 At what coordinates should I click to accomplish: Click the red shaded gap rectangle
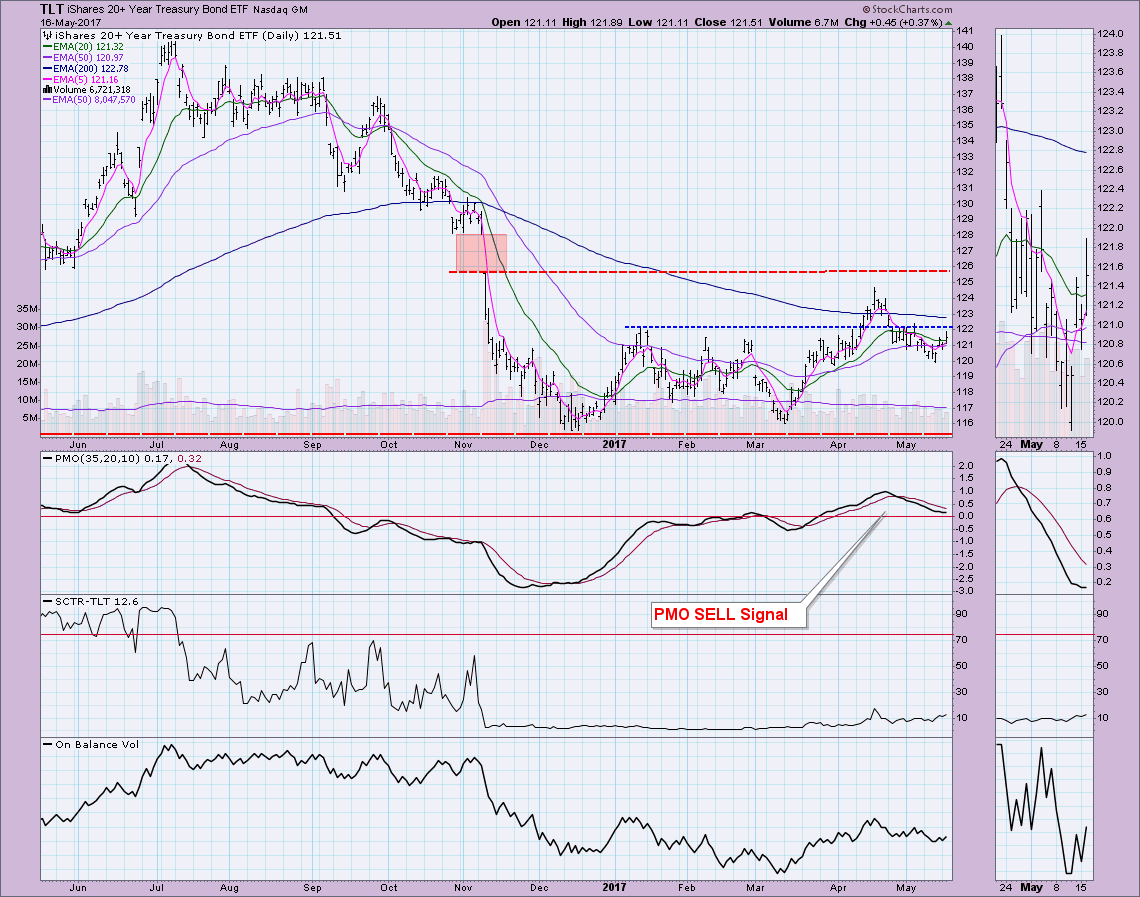click(481, 251)
